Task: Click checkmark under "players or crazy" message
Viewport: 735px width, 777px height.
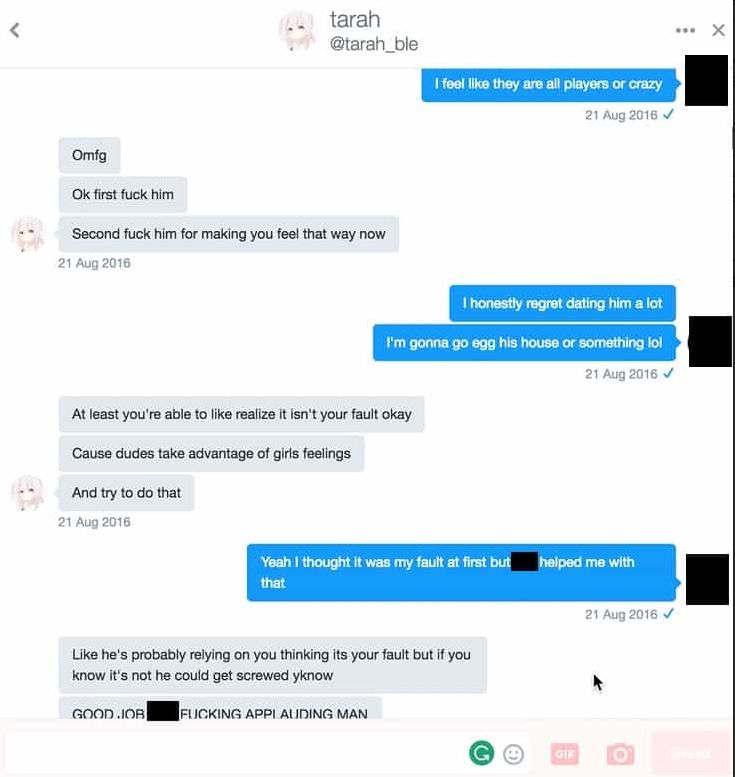Action: [x=668, y=114]
